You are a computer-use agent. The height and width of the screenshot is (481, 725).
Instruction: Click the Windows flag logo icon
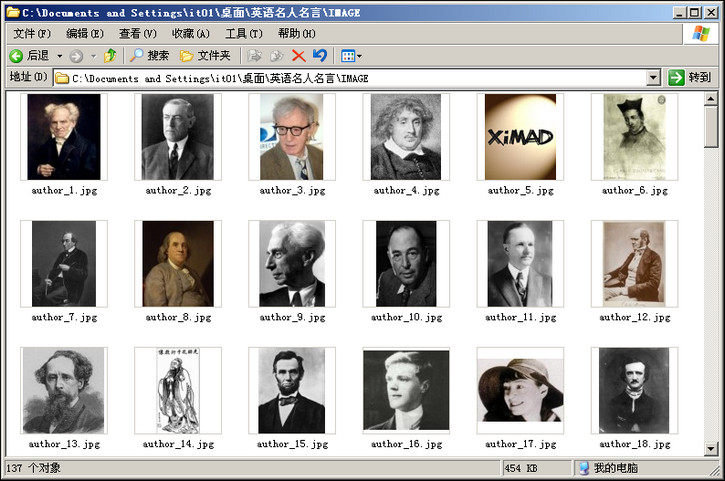click(x=700, y=33)
